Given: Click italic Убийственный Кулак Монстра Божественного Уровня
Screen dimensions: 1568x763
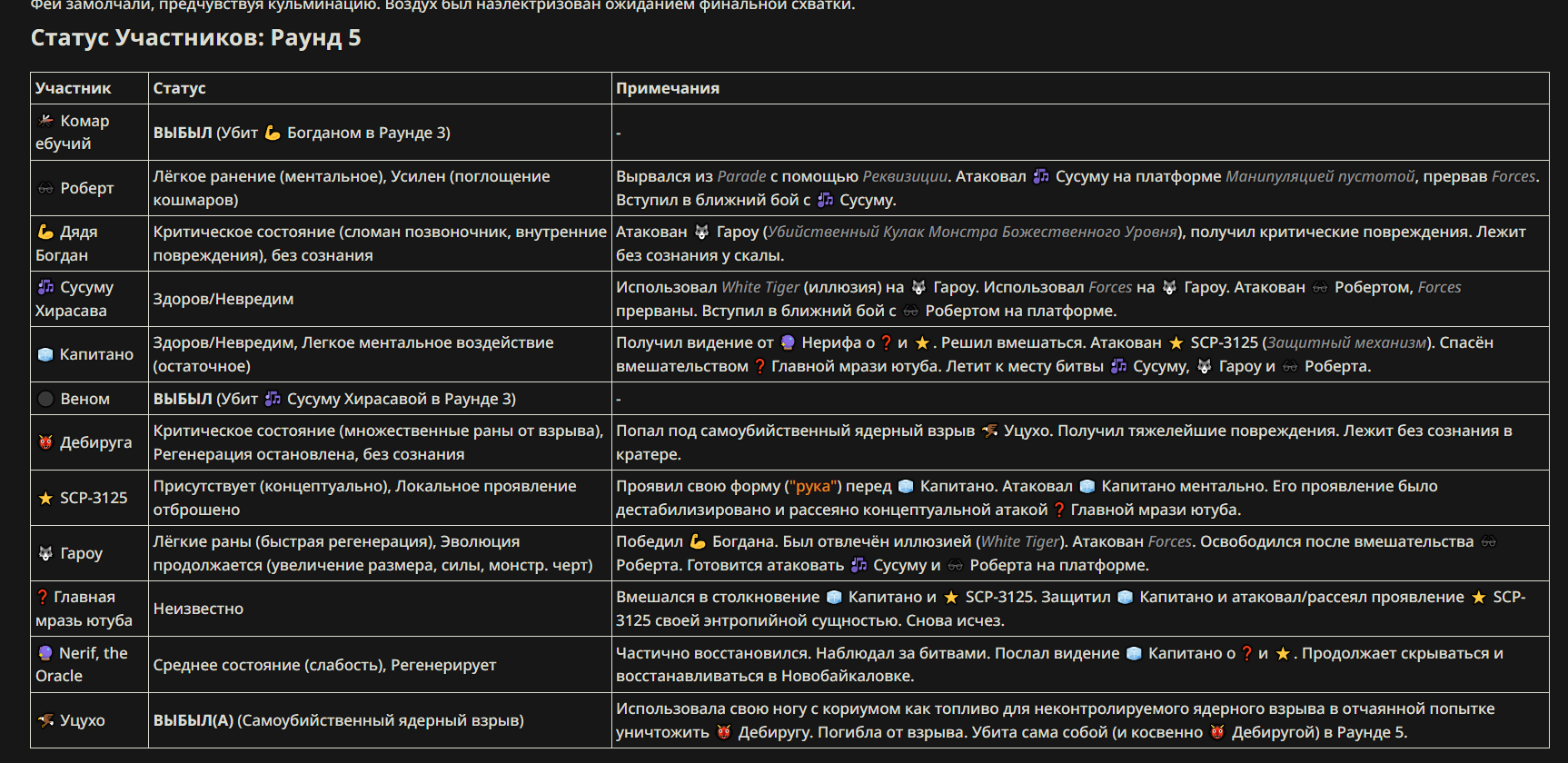Looking at the screenshot, I should tap(973, 232).
